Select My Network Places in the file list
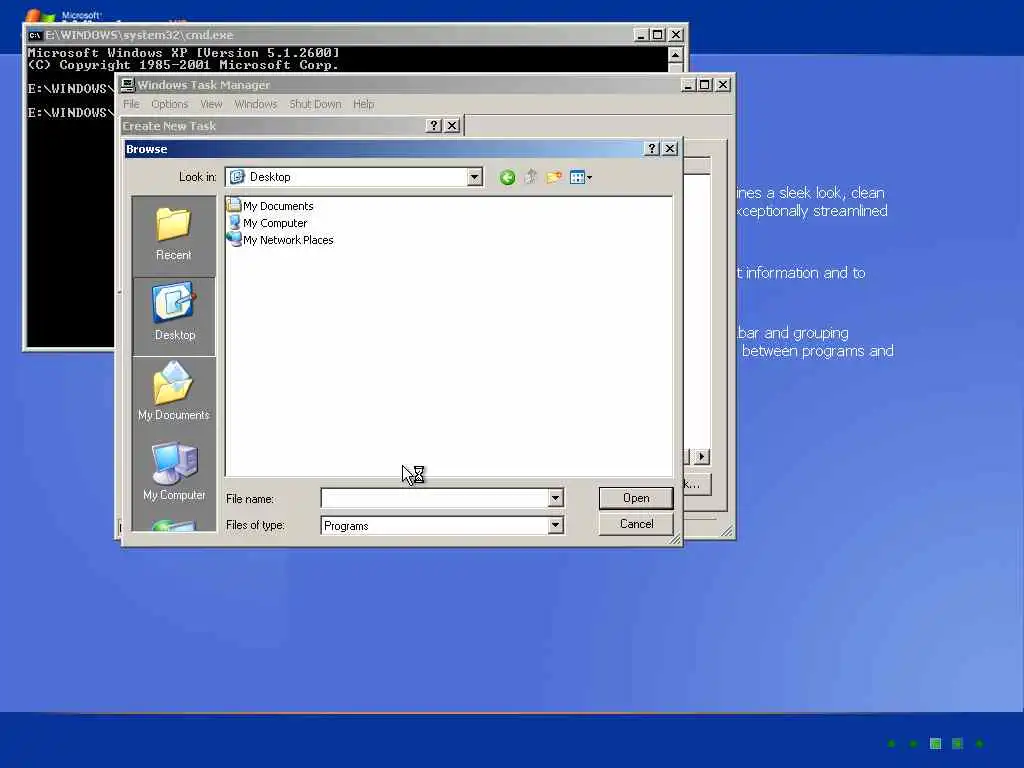The width and height of the screenshot is (1024, 768). click(x=280, y=240)
